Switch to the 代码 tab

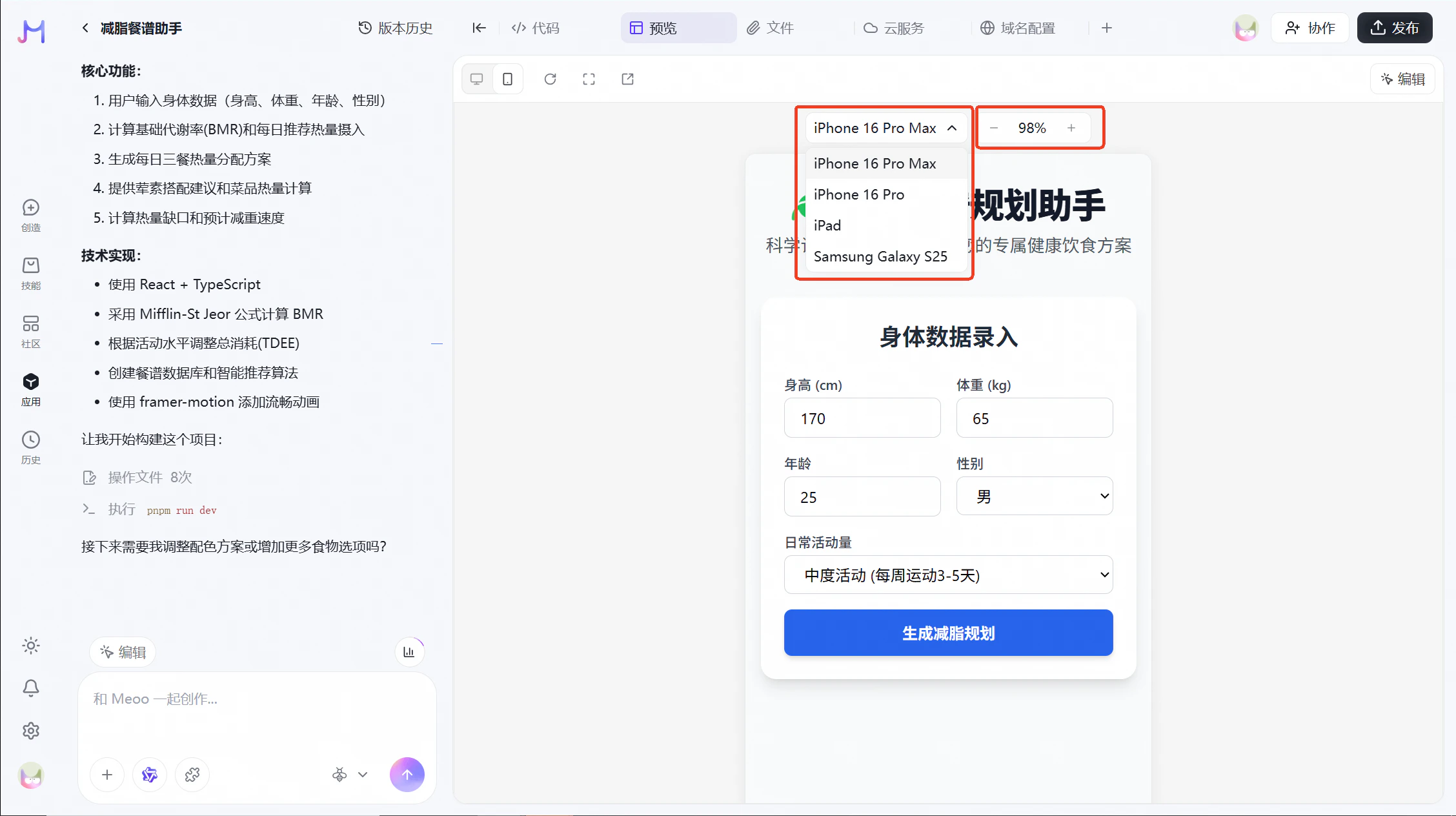536,28
